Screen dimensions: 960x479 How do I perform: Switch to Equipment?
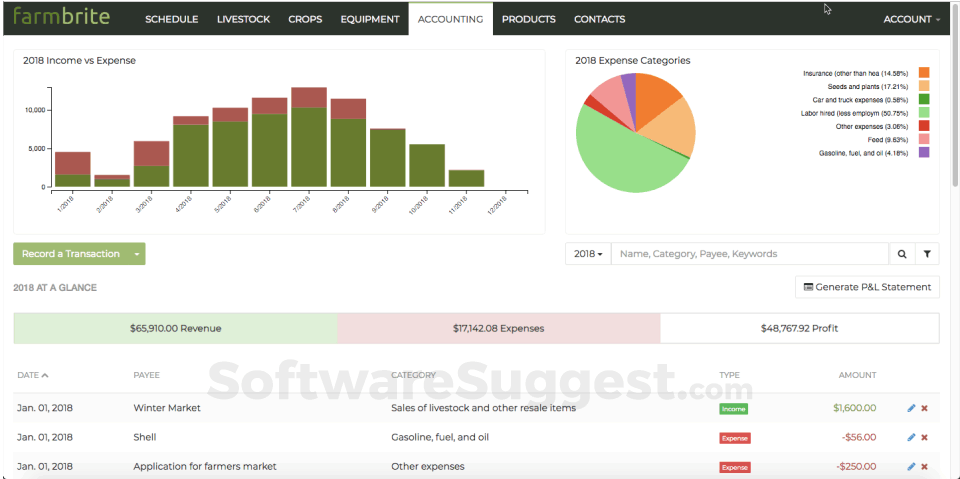(x=370, y=19)
